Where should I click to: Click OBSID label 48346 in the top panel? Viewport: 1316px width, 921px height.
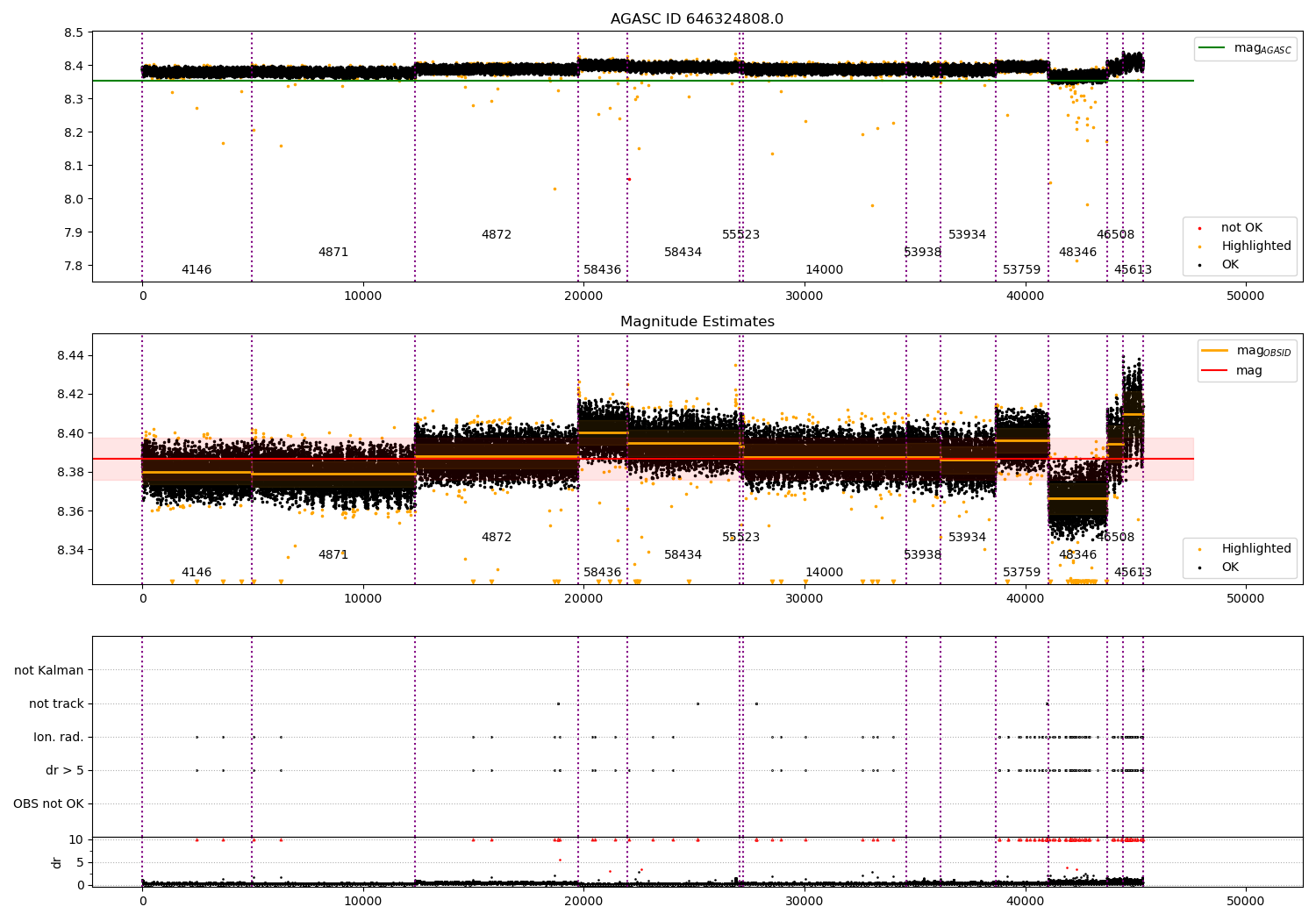pos(1078,253)
